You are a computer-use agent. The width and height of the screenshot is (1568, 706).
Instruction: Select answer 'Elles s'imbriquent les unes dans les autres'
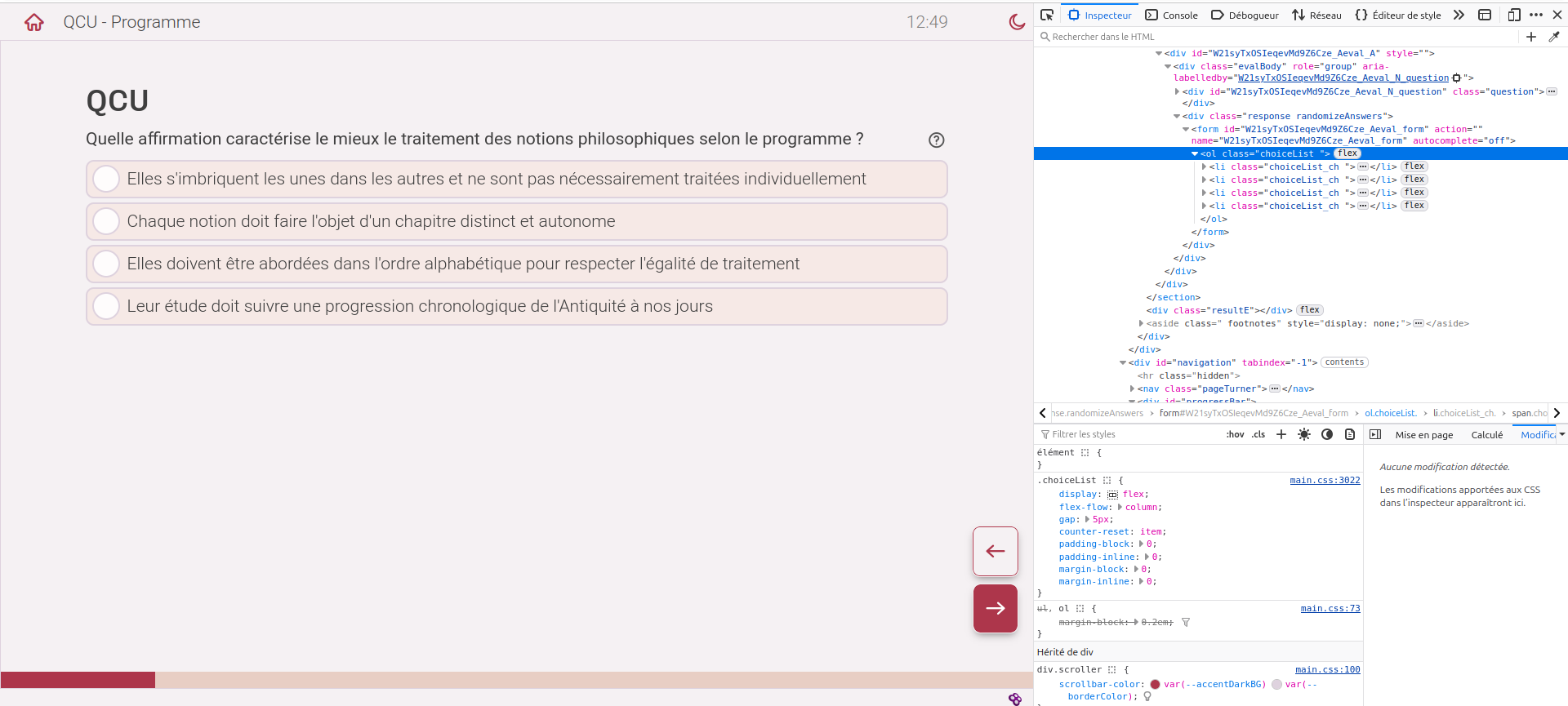(x=107, y=179)
